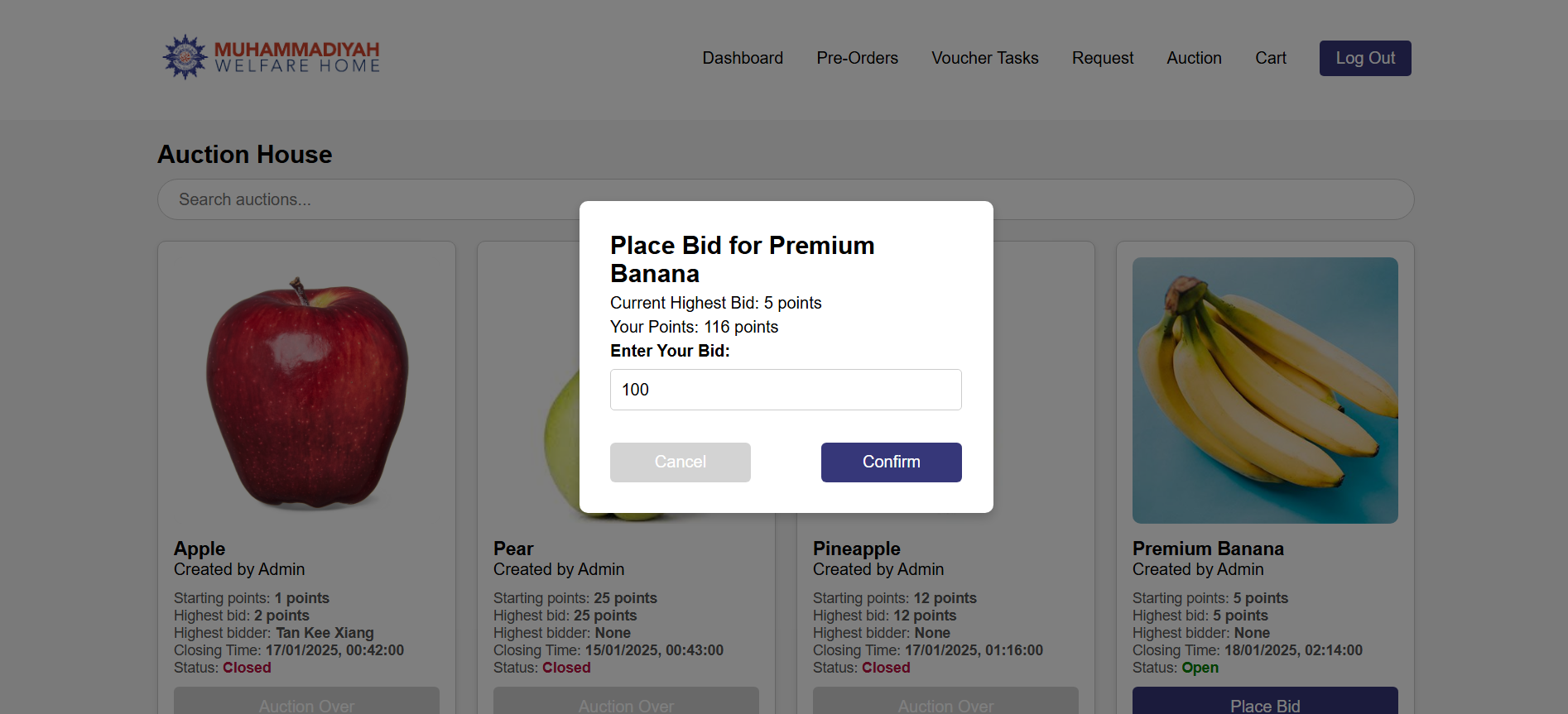1568x714 pixels.
Task: Cancel the Premium Banana bid dialog
Action: (680, 462)
